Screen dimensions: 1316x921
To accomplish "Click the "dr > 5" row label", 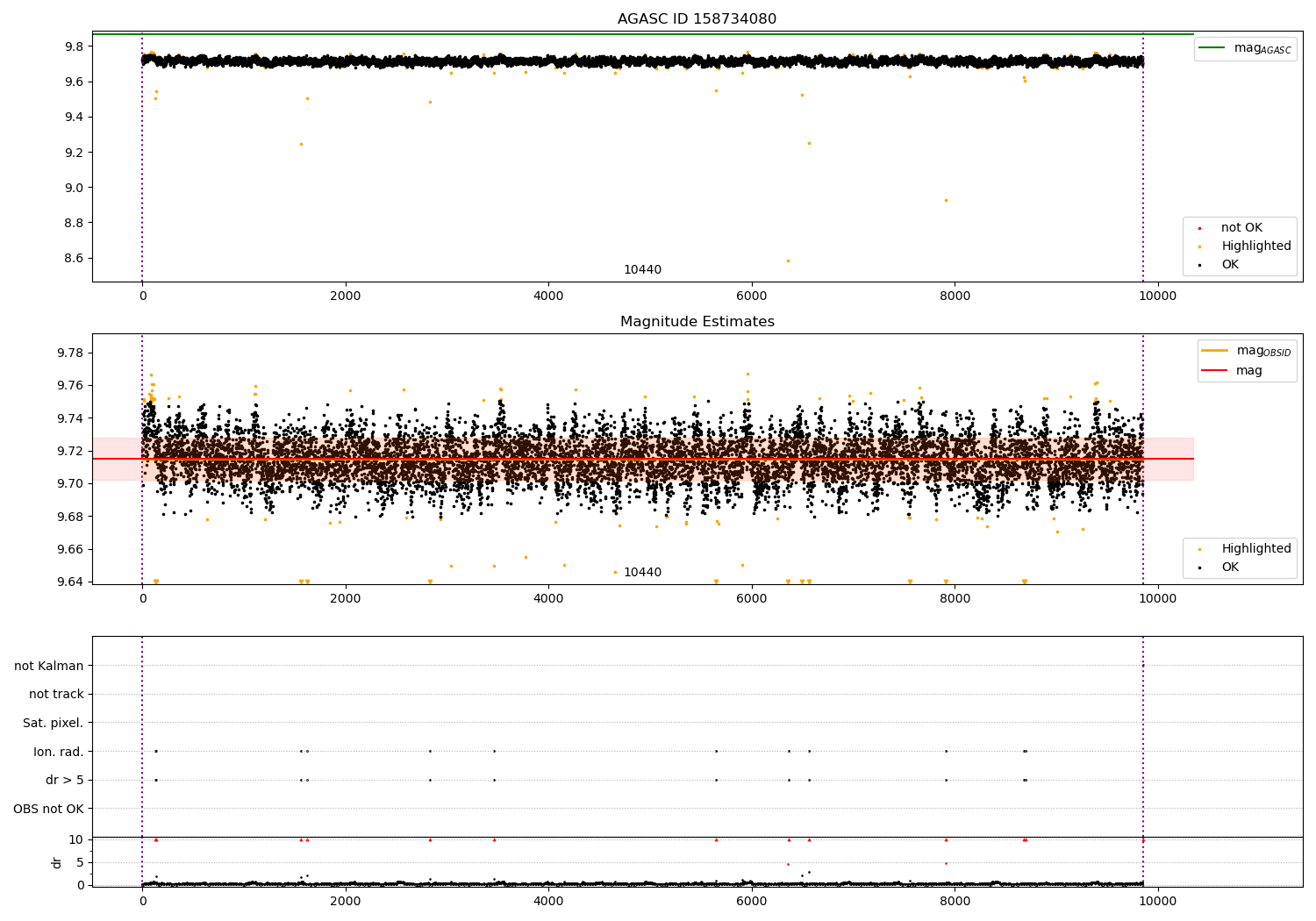I will [x=65, y=781].
